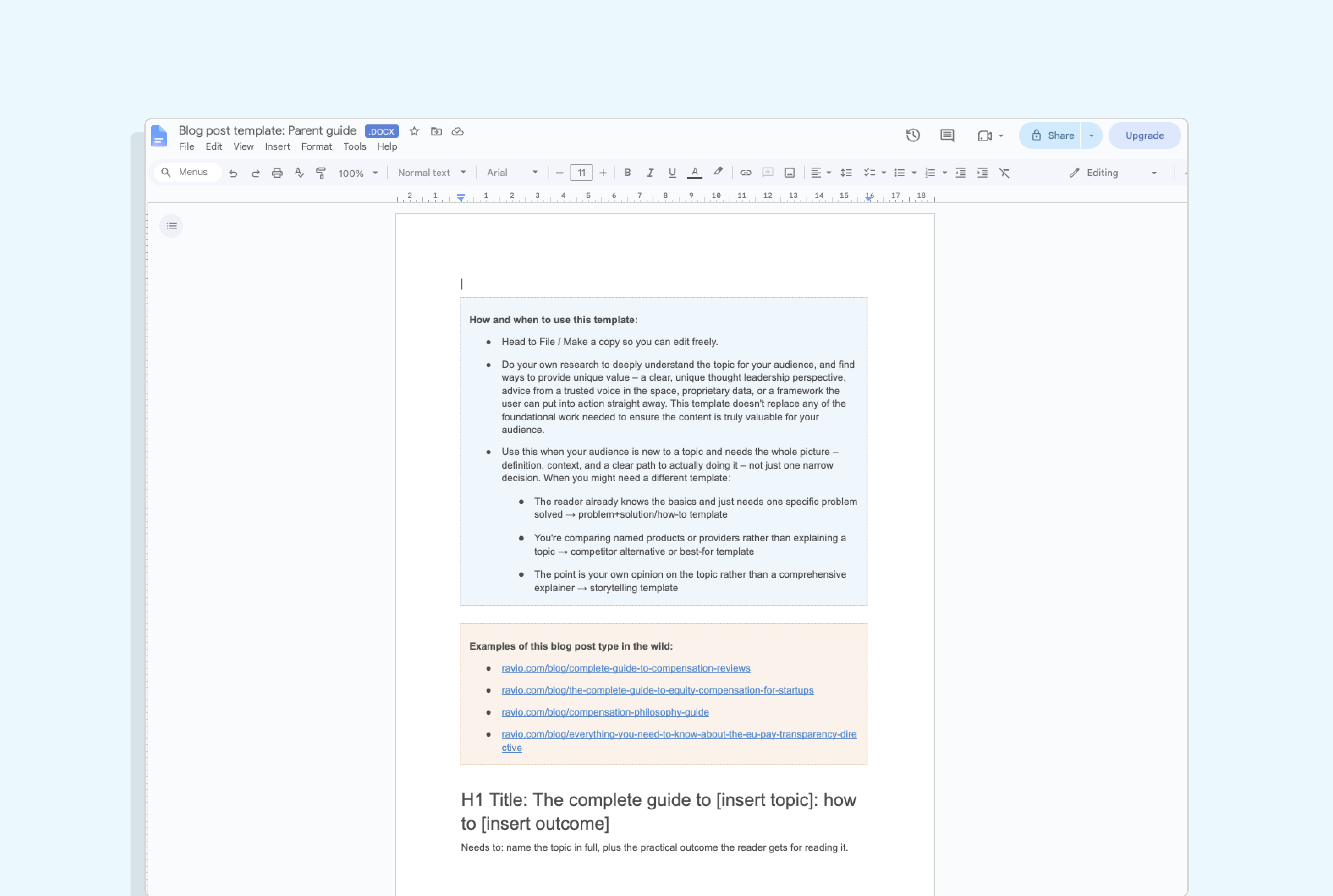Open the Editing mode dropdown
Image resolution: width=1333 pixels, height=896 pixels.
click(1113, 173)
